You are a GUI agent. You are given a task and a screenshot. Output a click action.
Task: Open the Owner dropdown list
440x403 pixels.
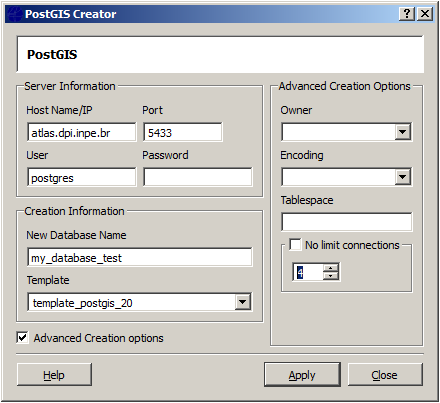coord(403,132)
